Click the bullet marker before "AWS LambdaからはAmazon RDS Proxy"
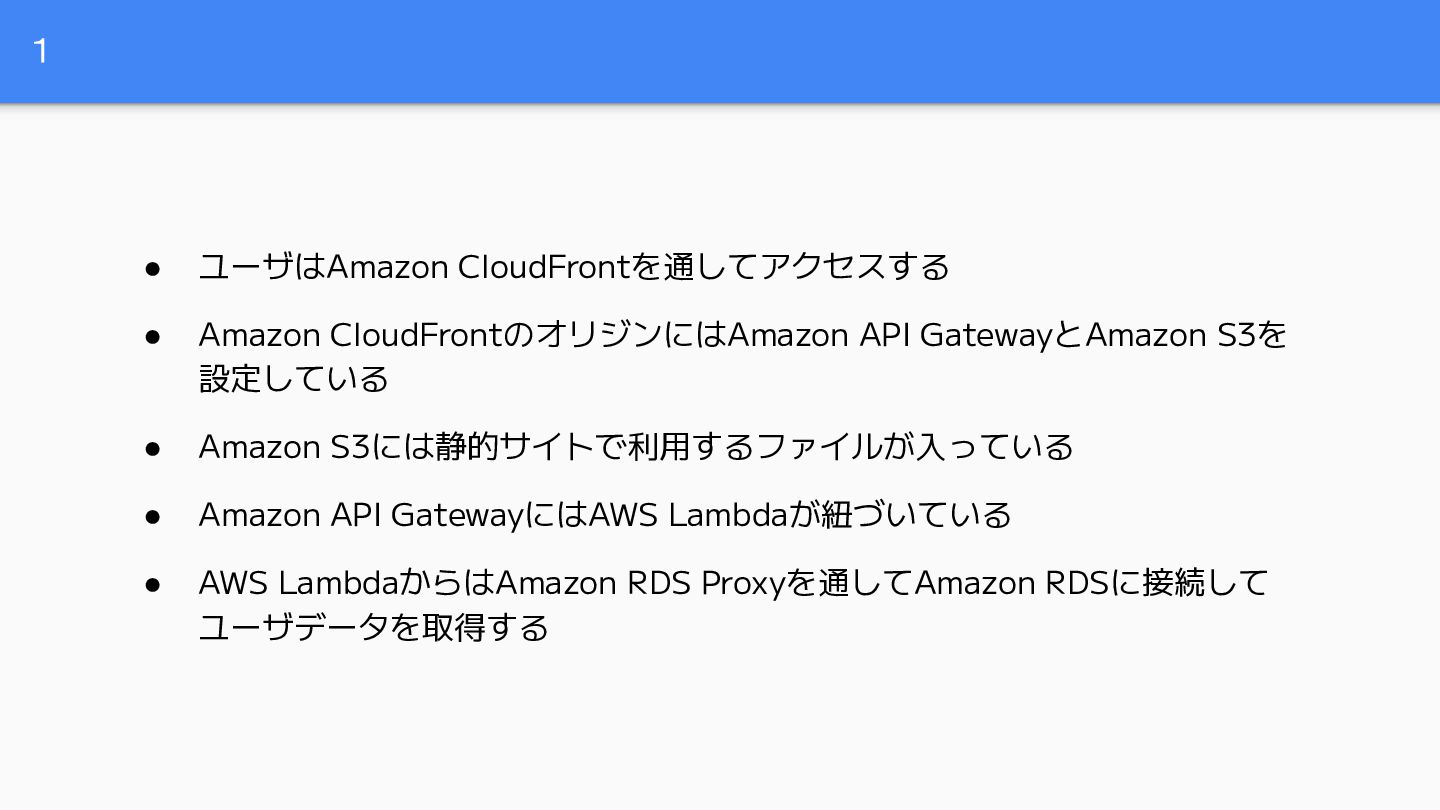This screenshot has width=1440, height=810. (x=153, y=583)
